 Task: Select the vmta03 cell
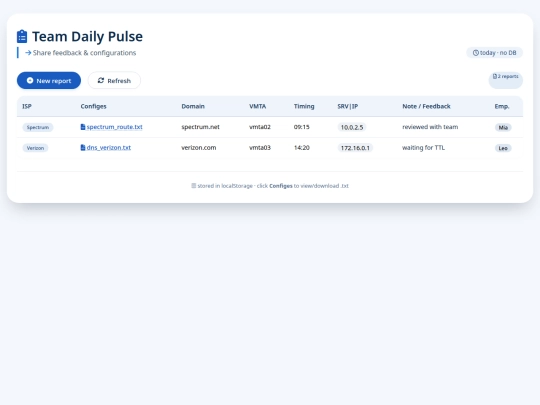tap(260, 147)
